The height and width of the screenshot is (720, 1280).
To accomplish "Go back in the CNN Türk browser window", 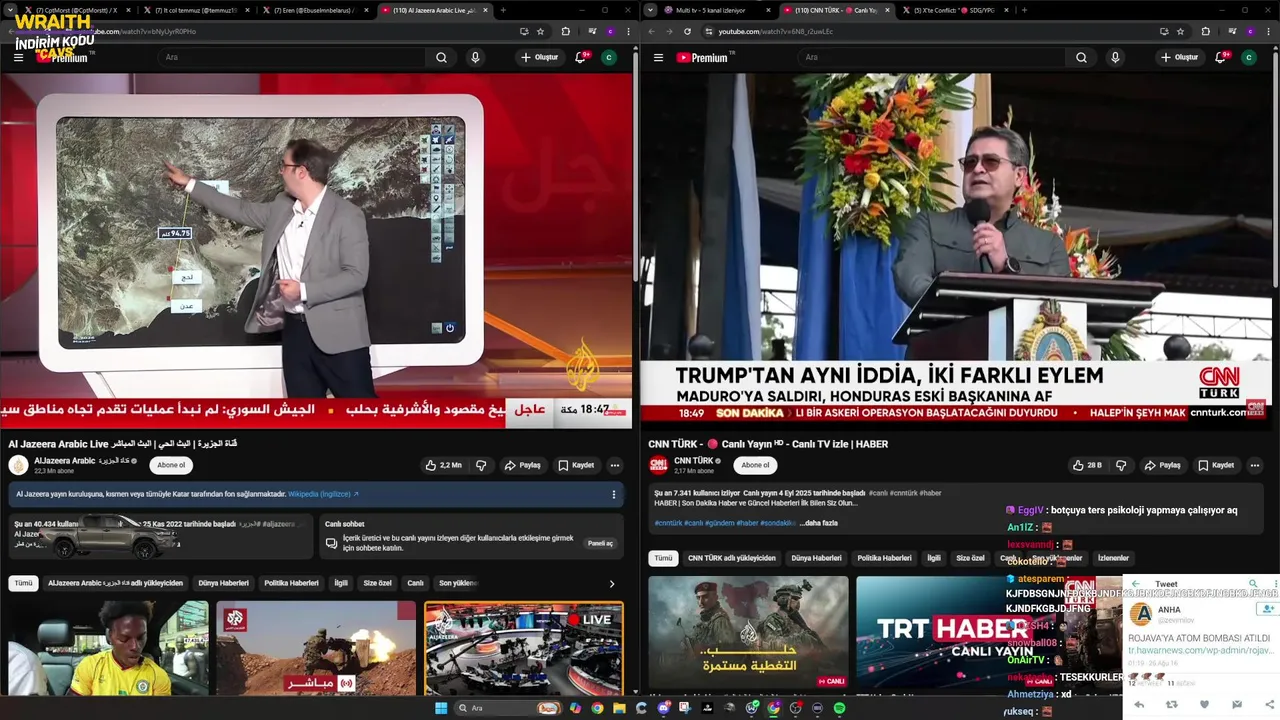I will point(652,31).
